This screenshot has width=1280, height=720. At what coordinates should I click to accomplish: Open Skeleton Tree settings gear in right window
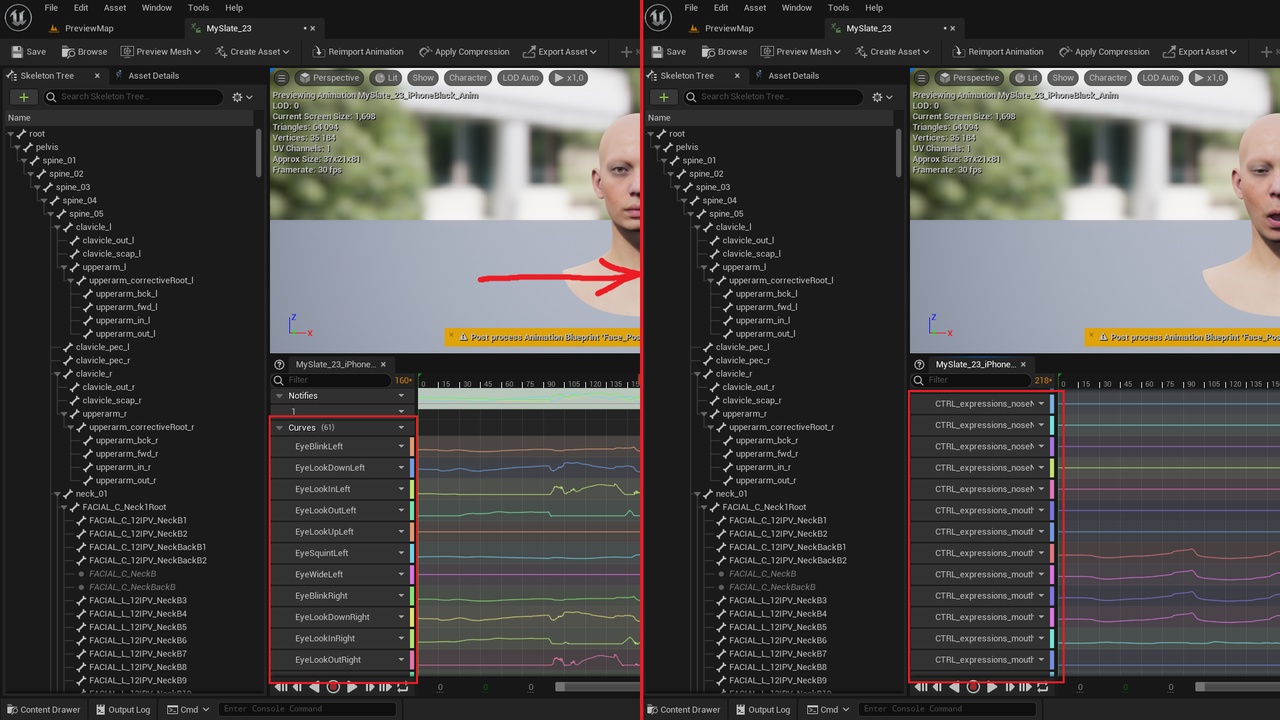(x=882, y=97)
